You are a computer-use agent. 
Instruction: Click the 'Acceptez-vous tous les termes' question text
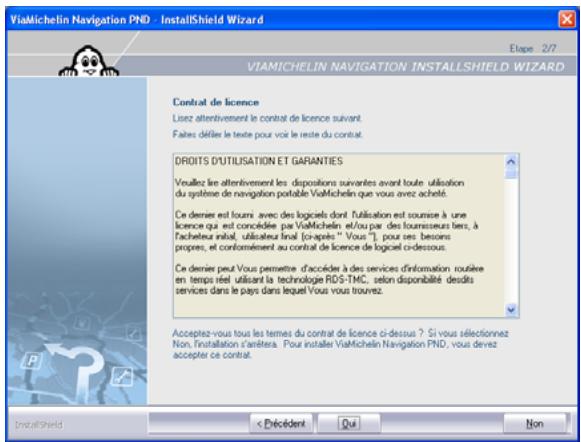pyautogui.click(x=340, y=344)
